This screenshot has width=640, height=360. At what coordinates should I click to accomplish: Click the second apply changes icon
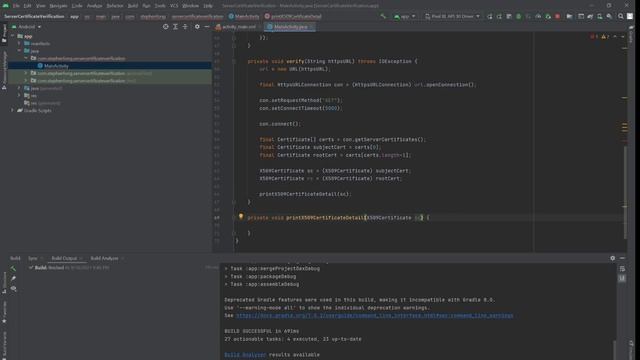499,16
